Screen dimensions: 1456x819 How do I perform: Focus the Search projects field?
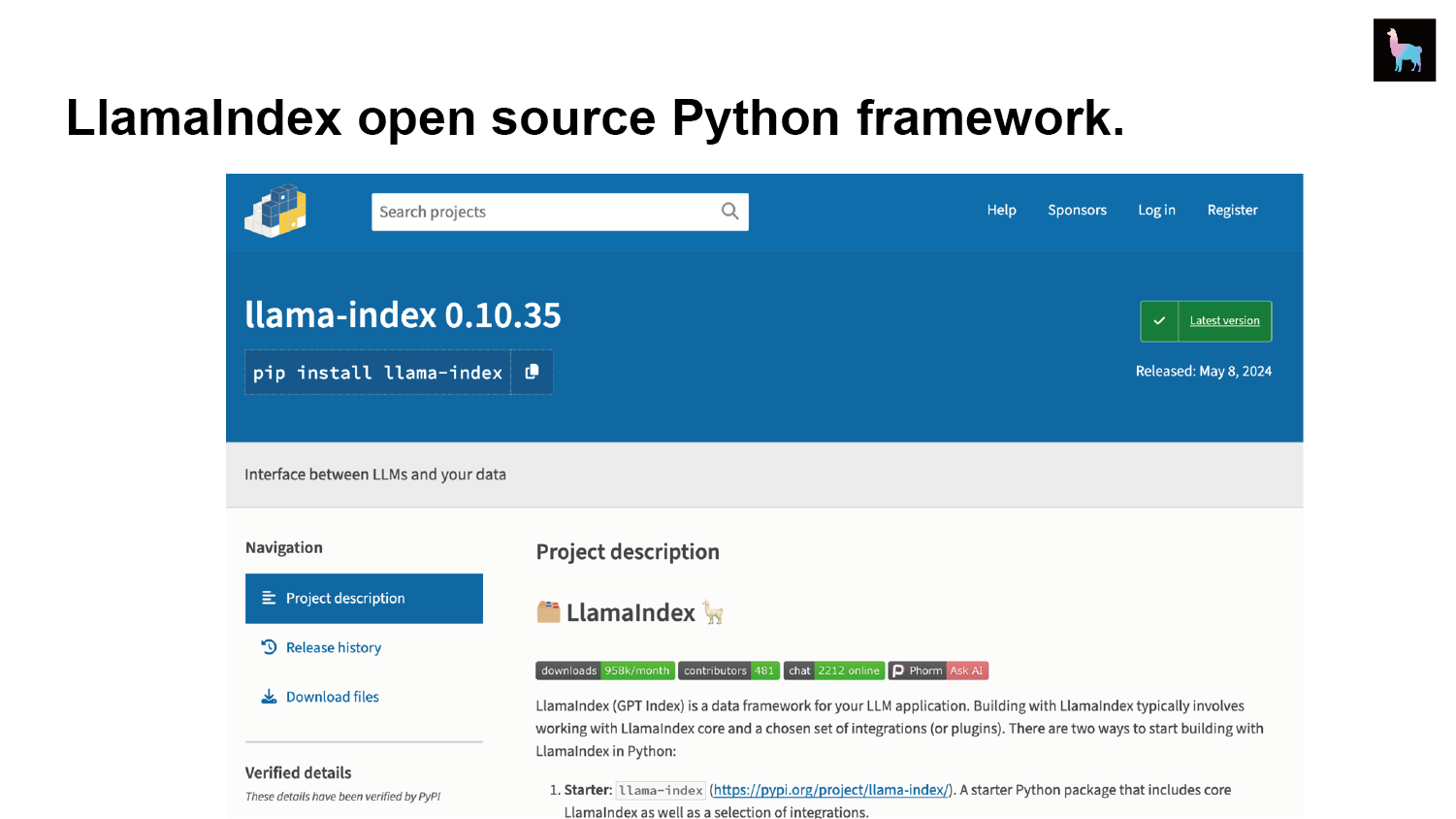pyautogui.click(x=560, y=212)
